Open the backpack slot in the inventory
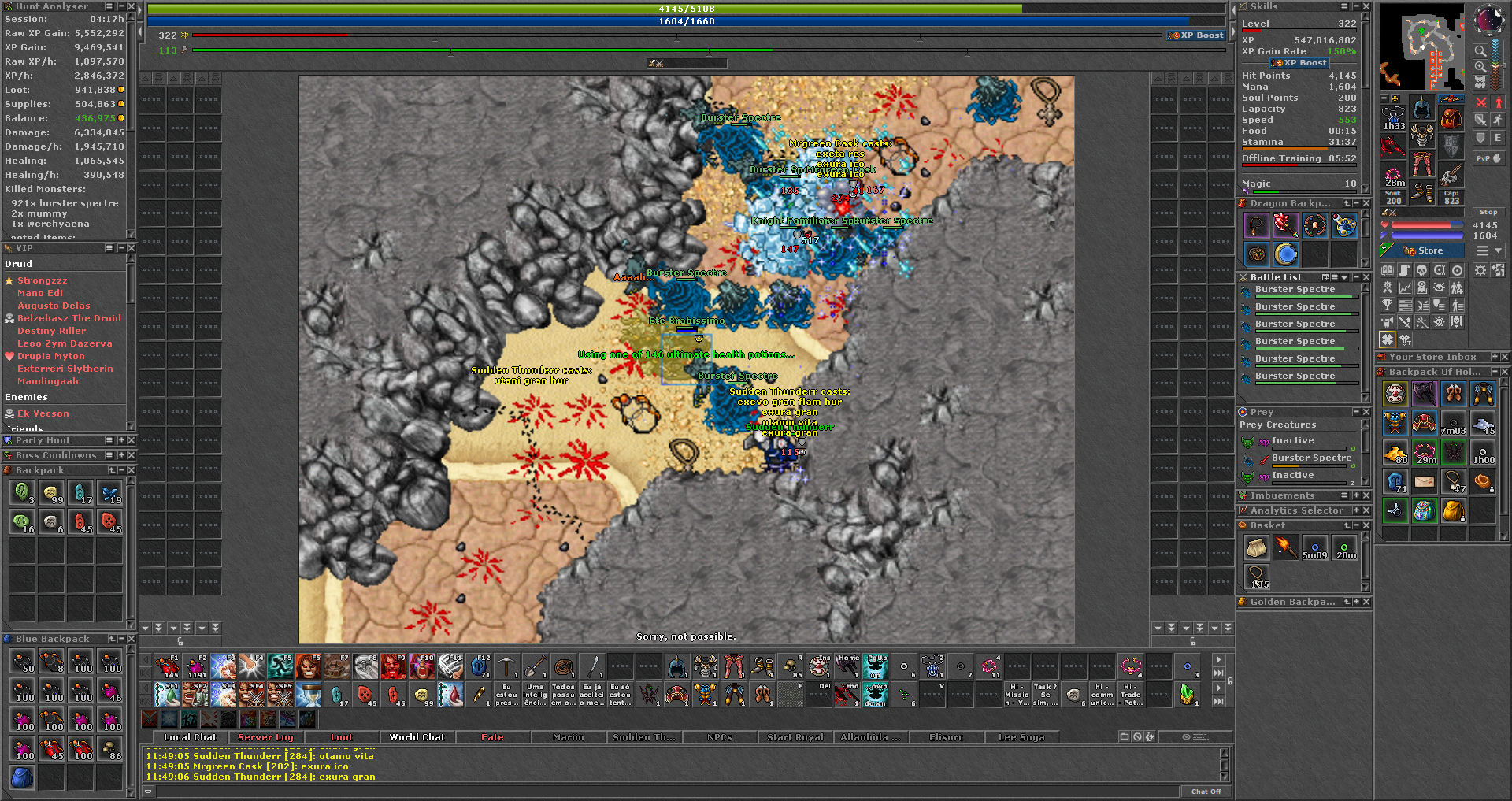The width and height of the screenshot is (1512, 801). (x=1451, y=118)
